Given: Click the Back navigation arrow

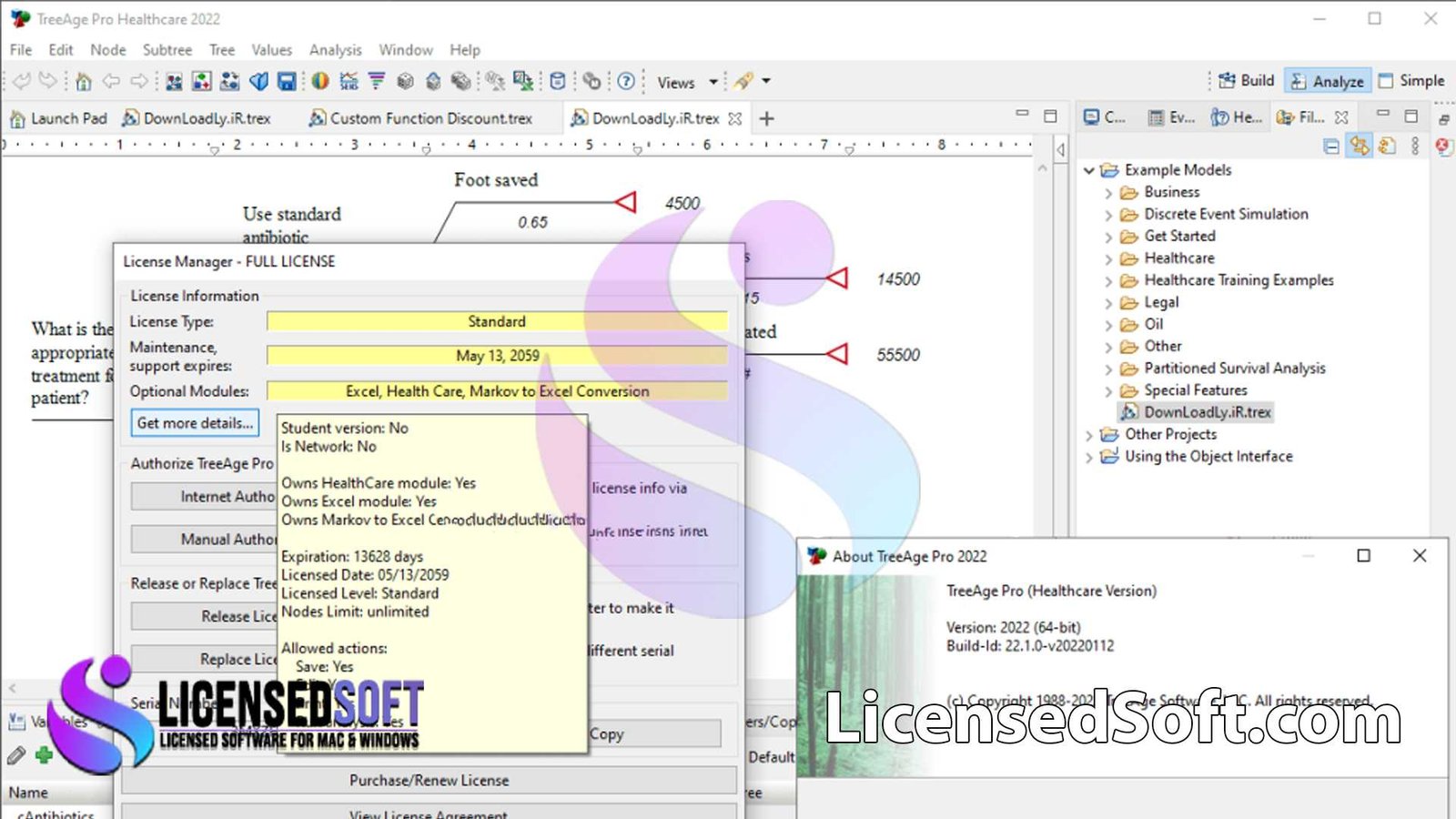Looking at the screenshot, I should coord(111,82).
